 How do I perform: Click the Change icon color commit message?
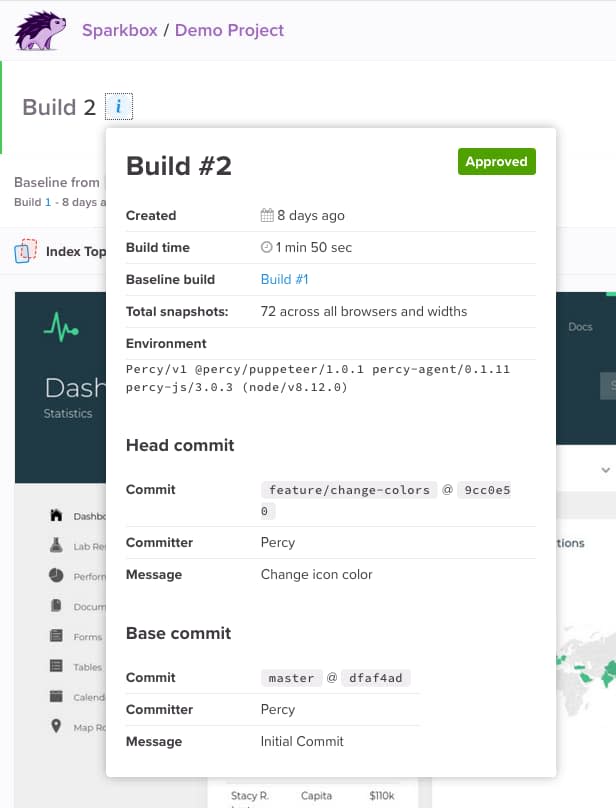317,574
